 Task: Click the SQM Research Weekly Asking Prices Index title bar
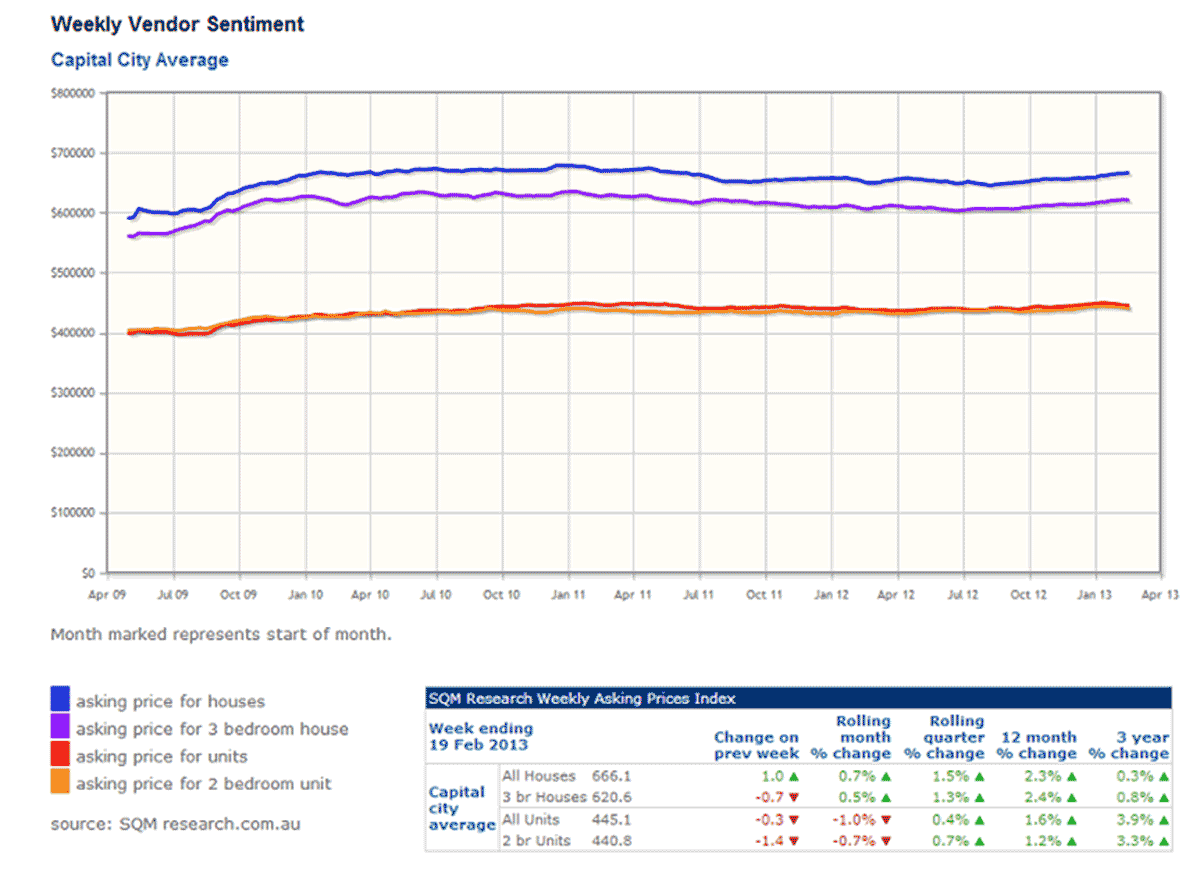point(797,699)
